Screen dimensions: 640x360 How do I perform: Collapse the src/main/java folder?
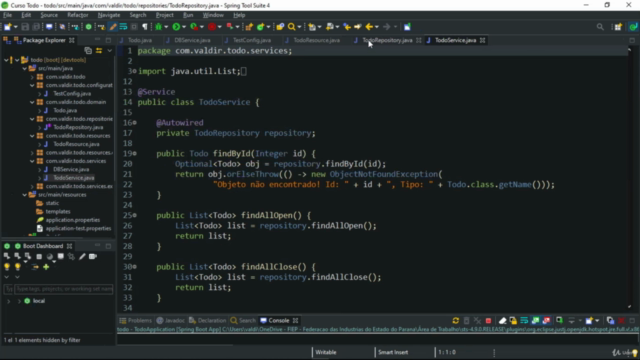point(24,69)
